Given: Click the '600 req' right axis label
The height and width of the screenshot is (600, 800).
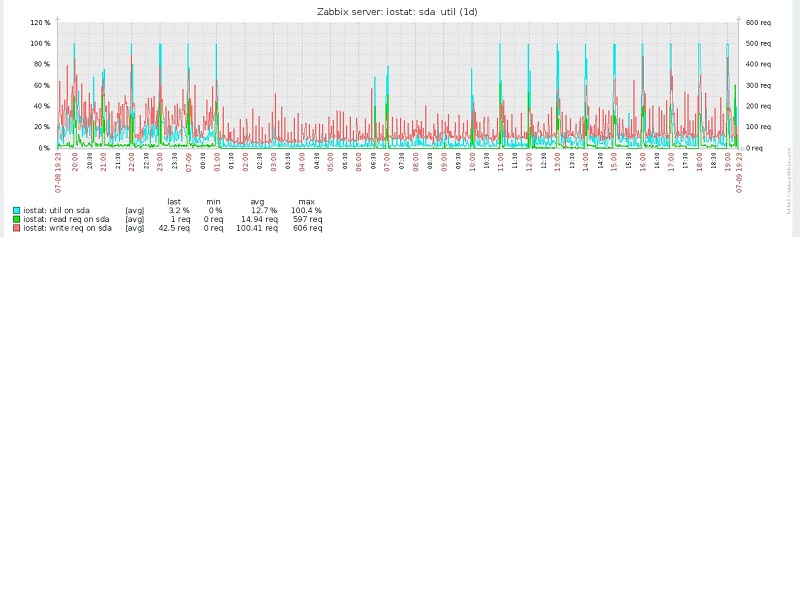Looking at the screenshot, I should click(x=758, y=22).
